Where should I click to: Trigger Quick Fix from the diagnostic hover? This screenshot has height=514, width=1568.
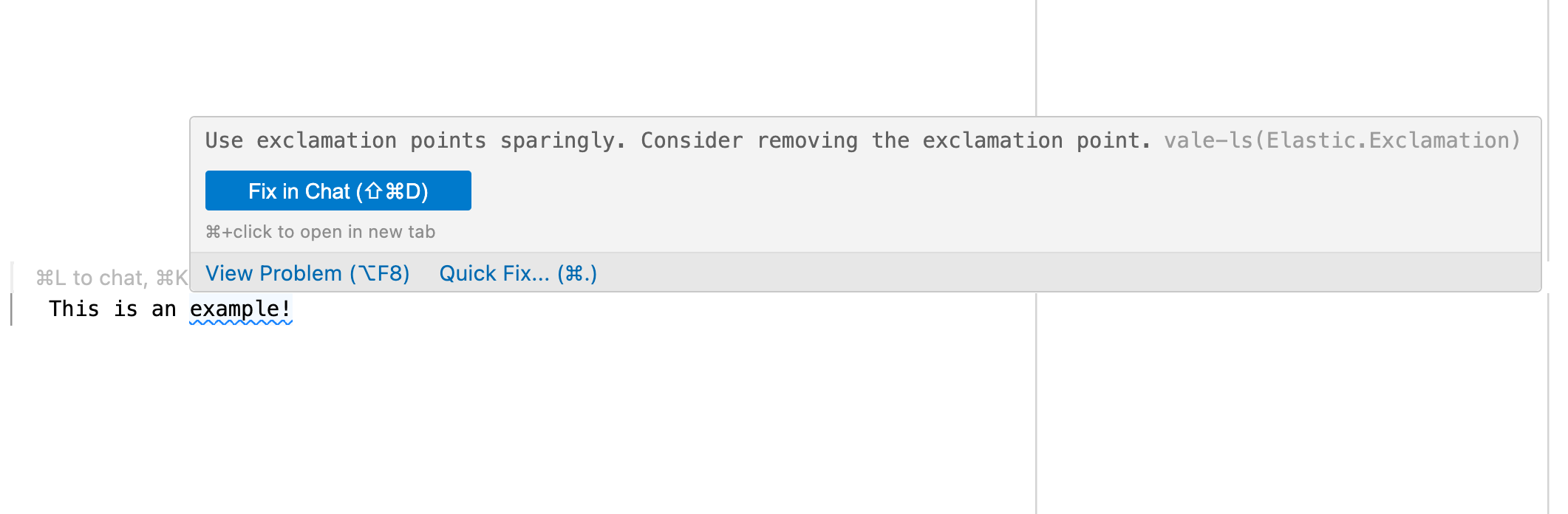[x=517, y=273]
